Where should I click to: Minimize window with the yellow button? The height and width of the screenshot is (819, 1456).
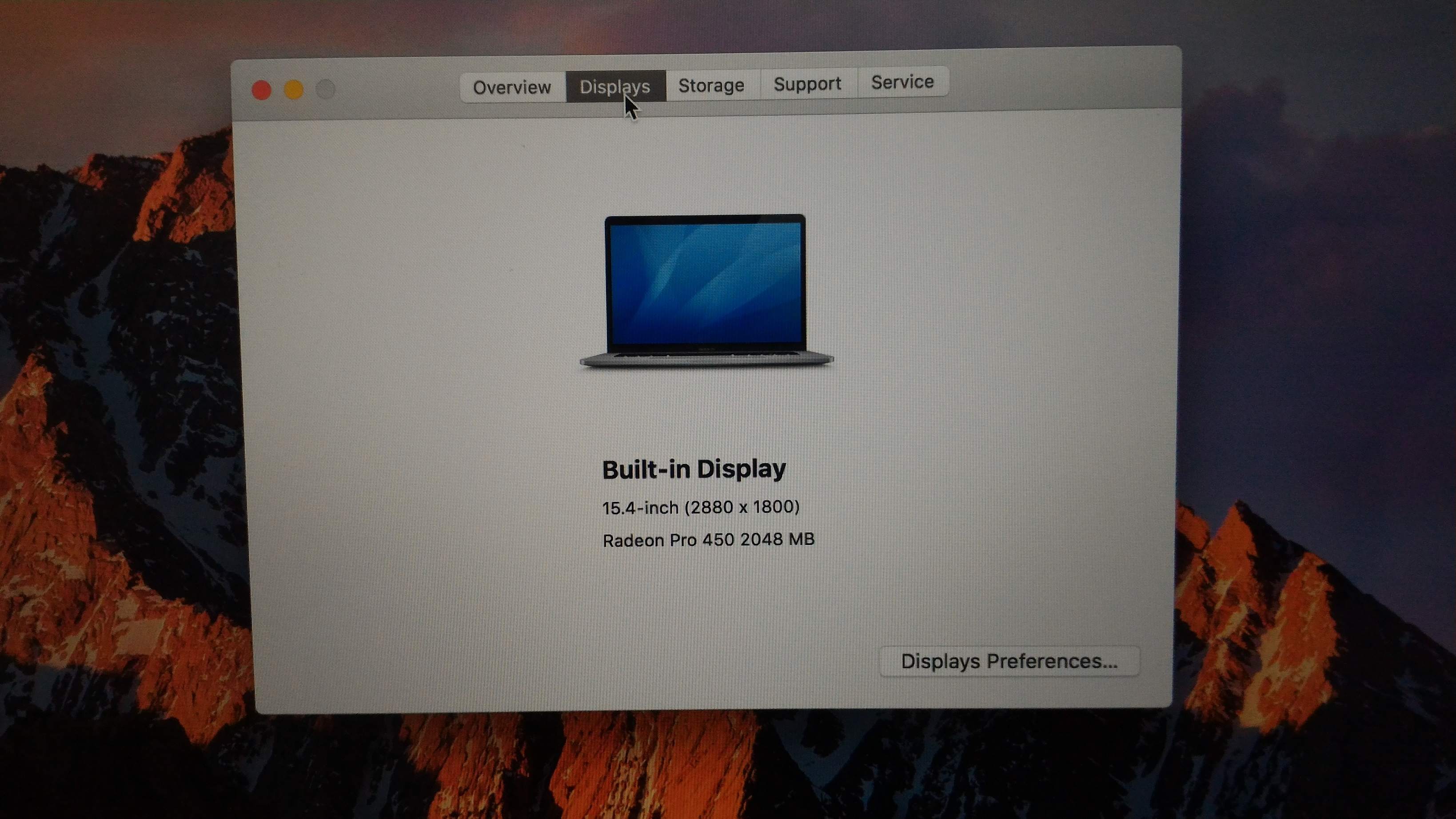click(294, 90)
